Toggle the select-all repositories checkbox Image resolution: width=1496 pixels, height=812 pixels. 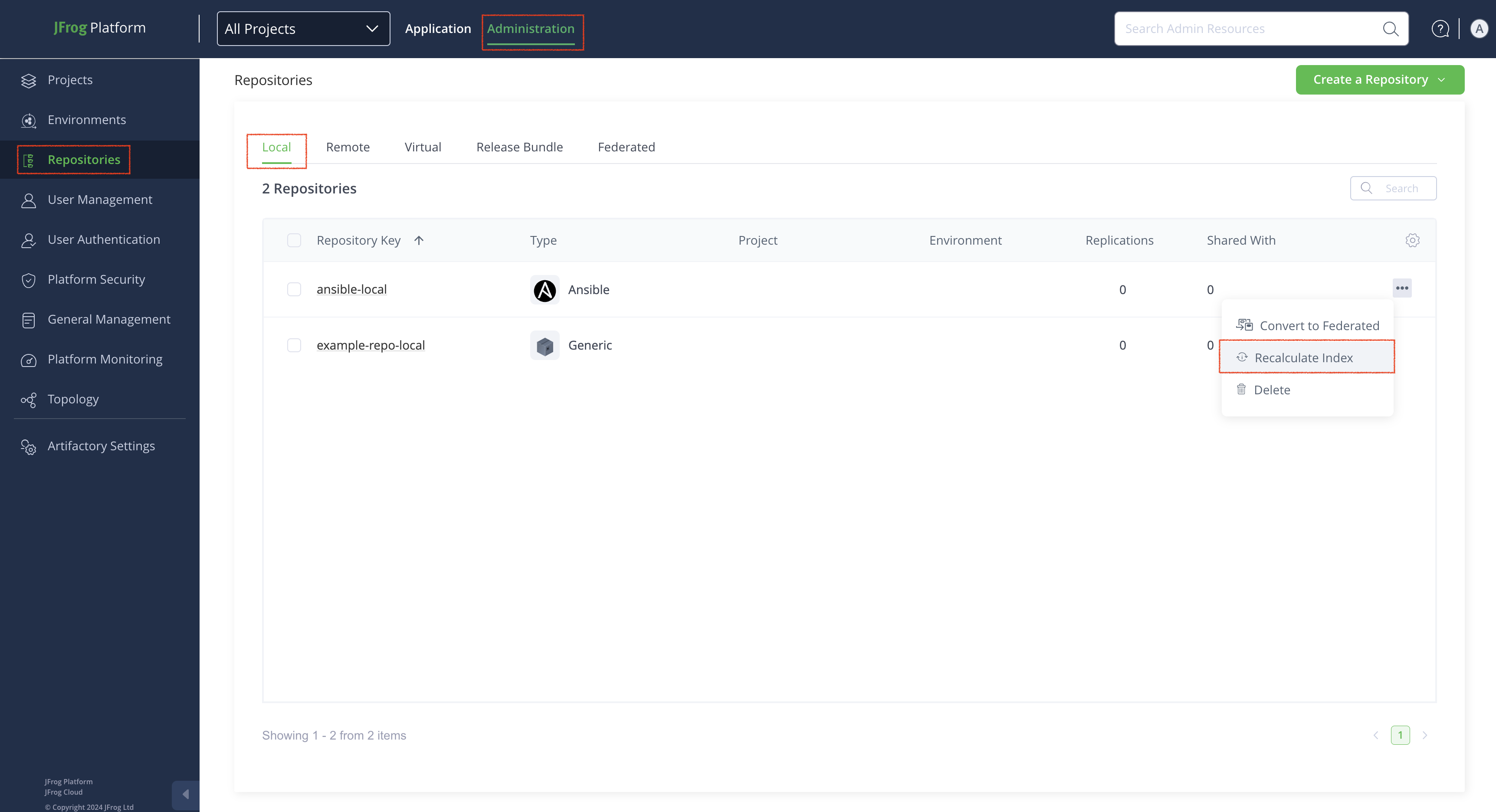[x=294, y=240]
